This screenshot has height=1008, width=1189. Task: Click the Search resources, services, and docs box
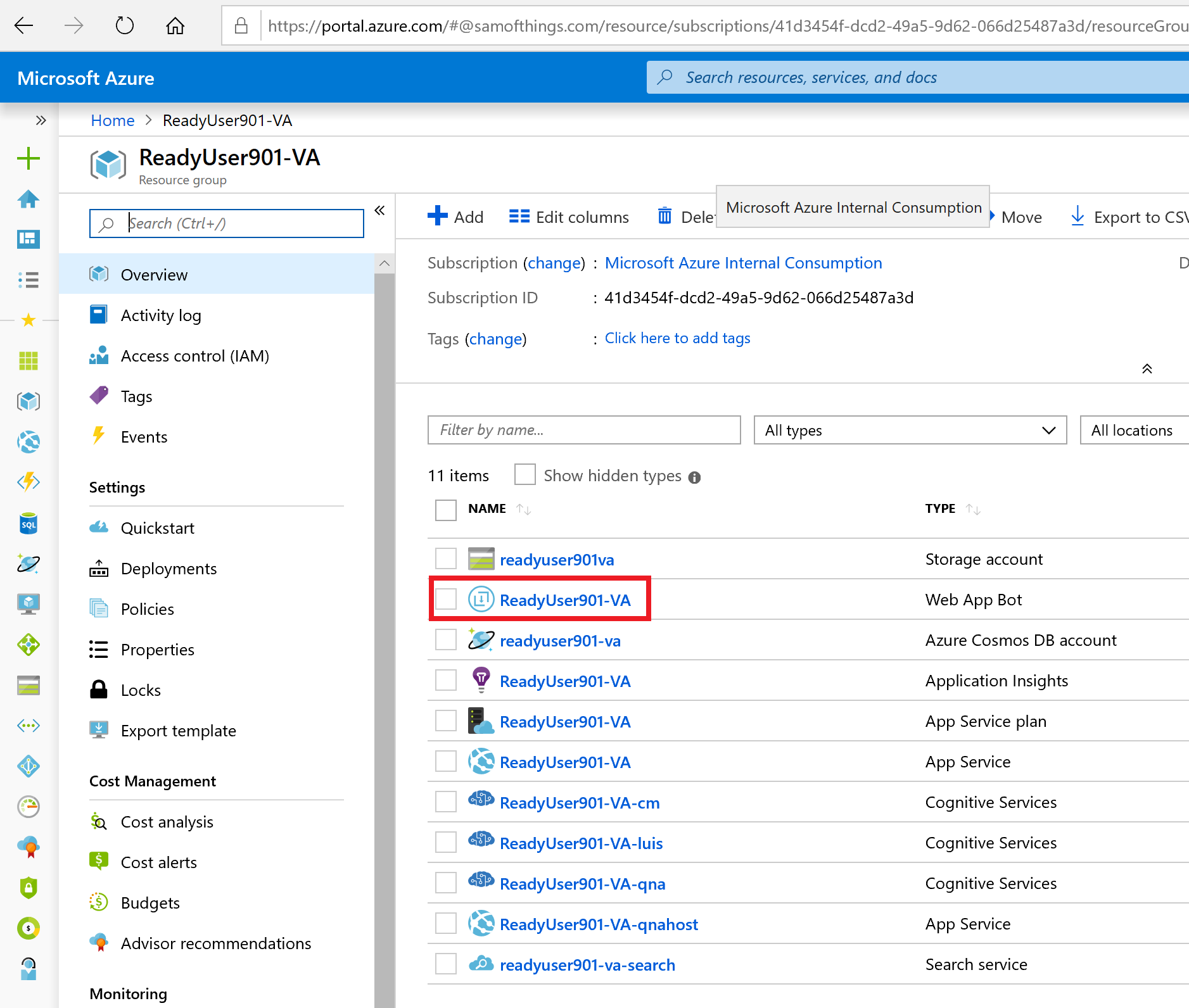point(918,77)
